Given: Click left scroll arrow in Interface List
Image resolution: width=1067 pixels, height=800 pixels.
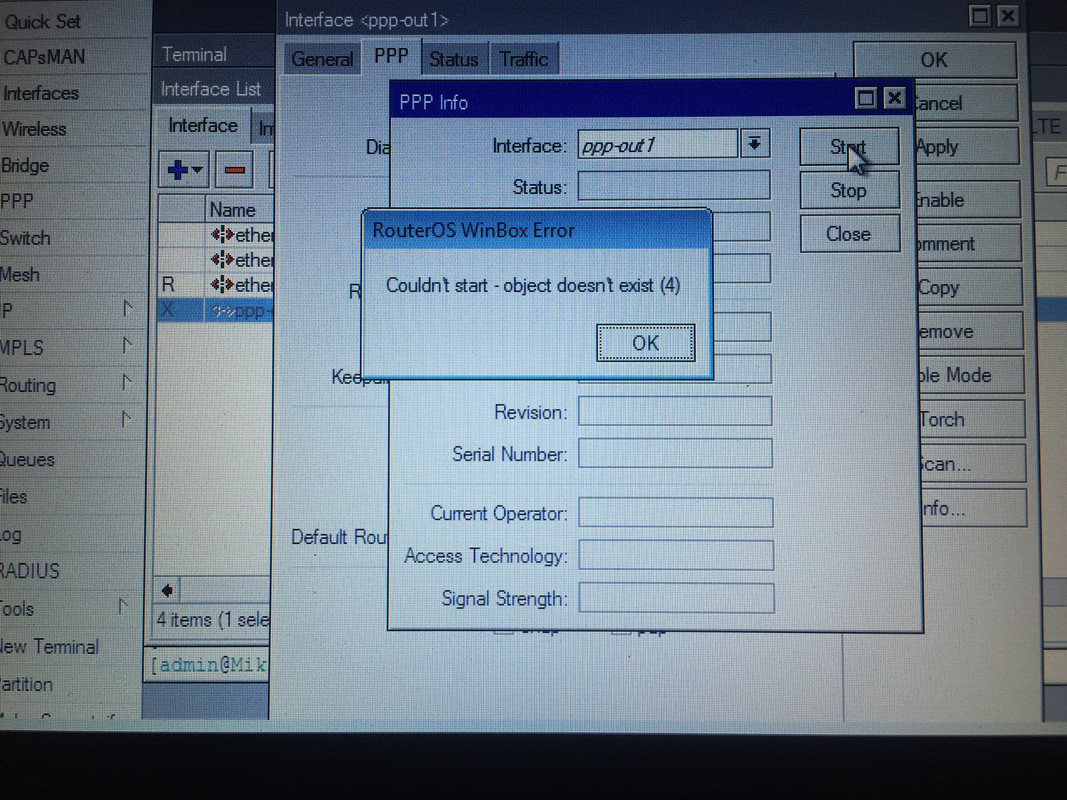Looking at the screenshot, I should (x=167, y=590).
